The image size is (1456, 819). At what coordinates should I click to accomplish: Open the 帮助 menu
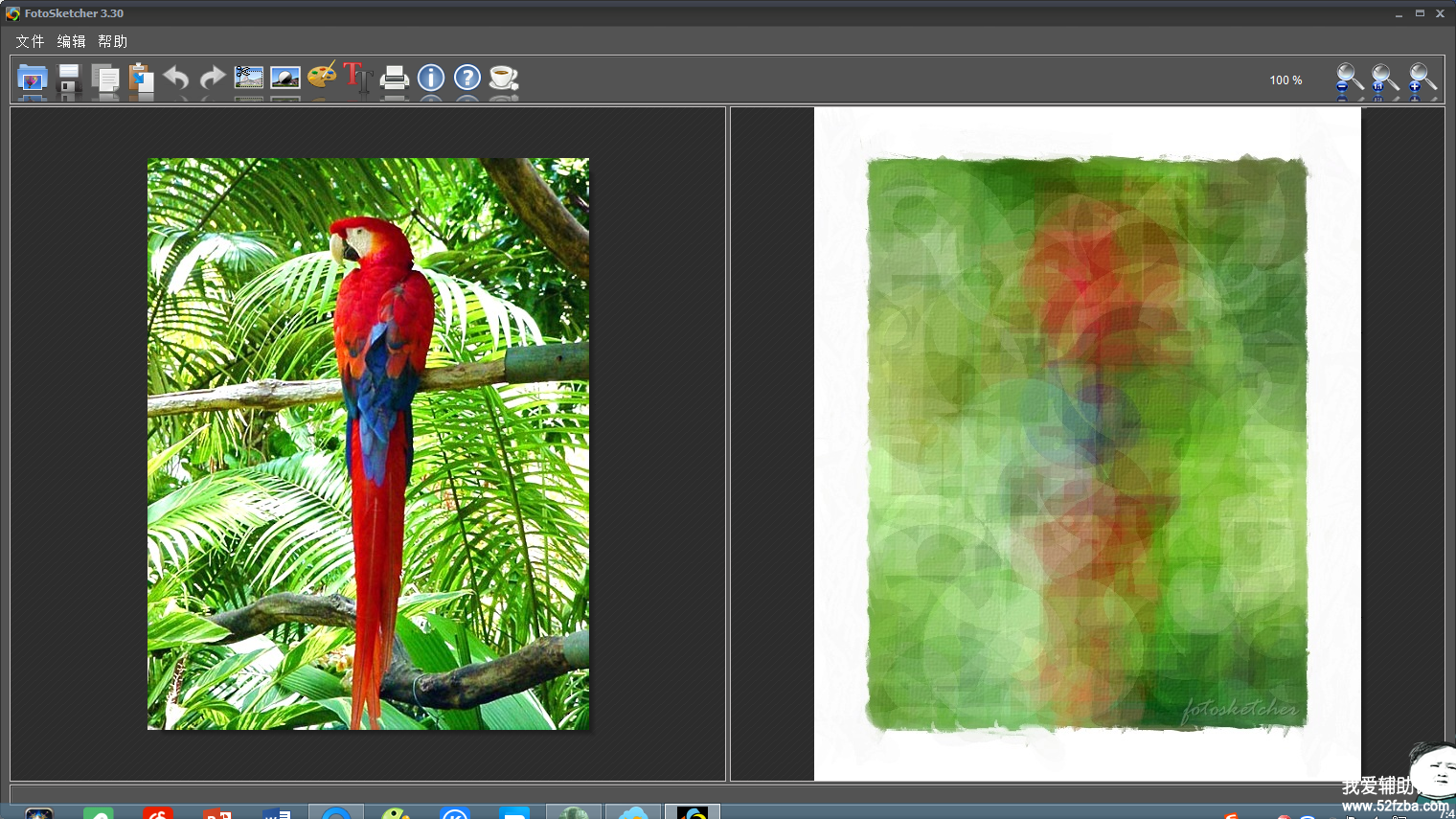[112, 41]
